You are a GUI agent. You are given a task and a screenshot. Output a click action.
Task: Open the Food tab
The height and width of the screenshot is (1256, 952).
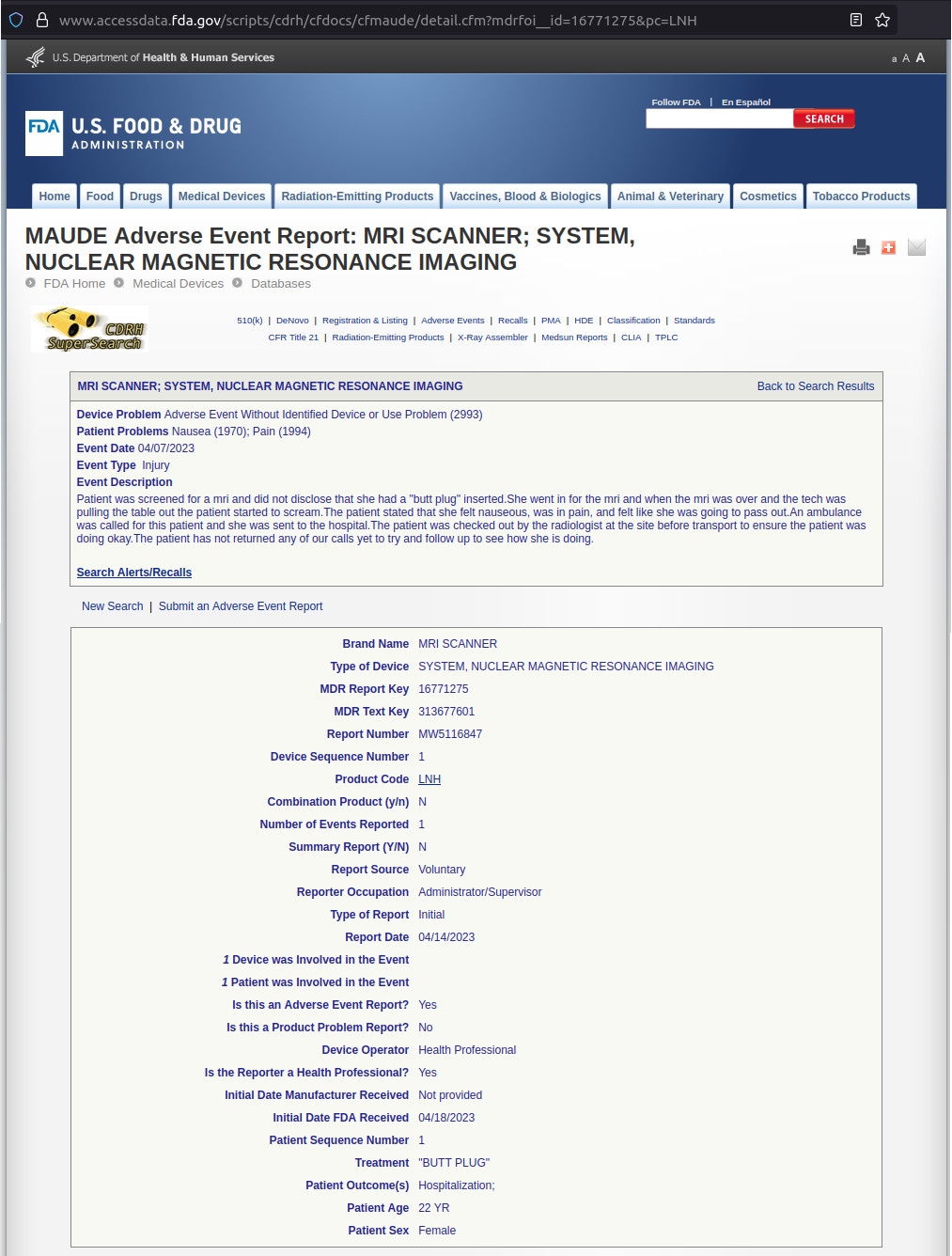(100, 196)
